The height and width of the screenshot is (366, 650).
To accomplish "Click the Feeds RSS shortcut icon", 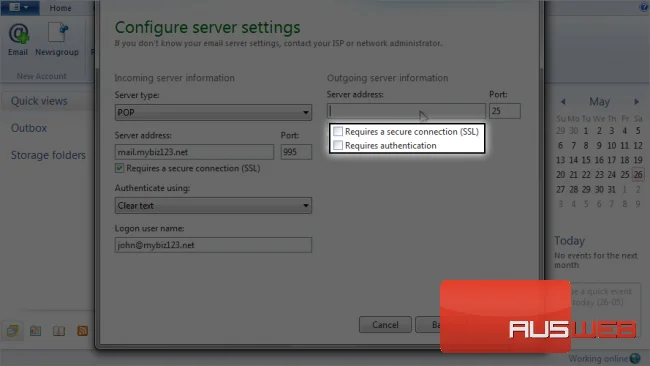I will tap(82, 331).
